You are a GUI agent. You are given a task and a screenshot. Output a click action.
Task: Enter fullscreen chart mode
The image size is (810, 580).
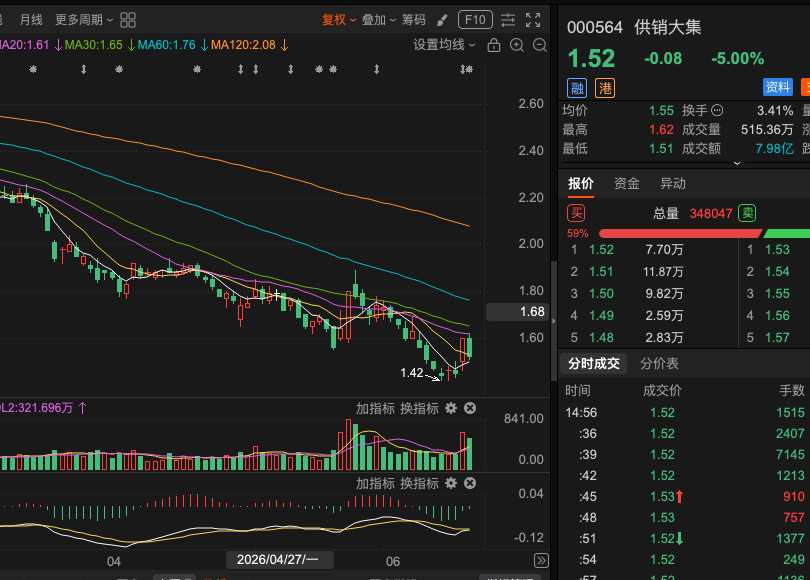coord(533,20)
